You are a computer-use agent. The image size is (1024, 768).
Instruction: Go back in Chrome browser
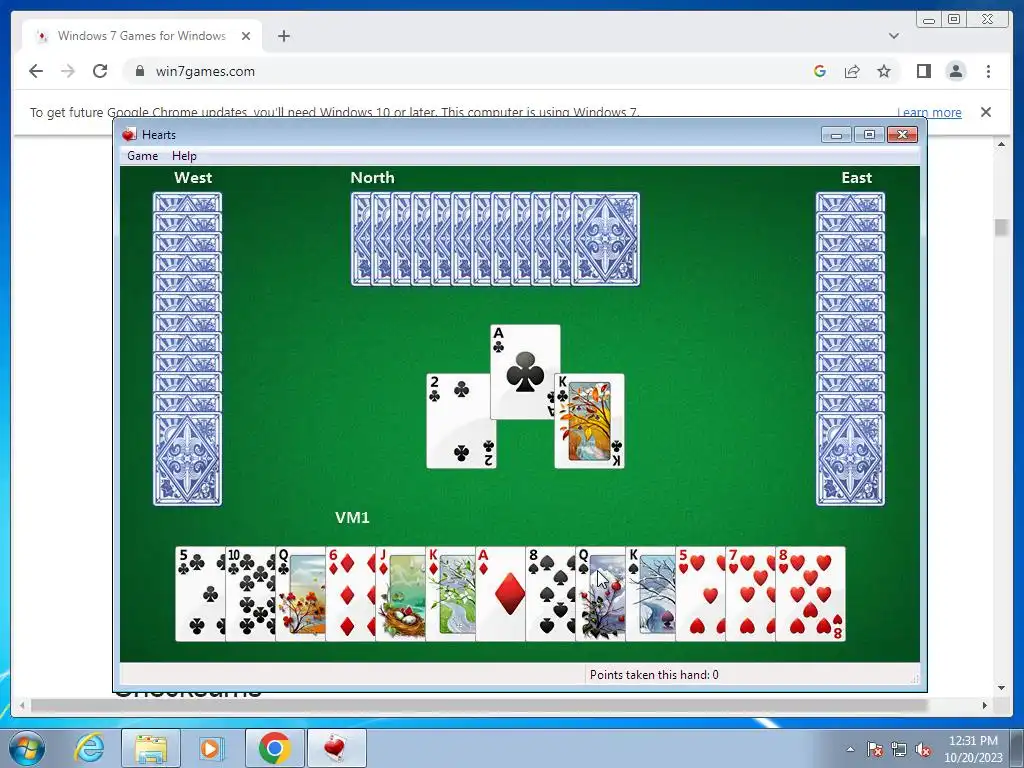pyautogui.click(x=36, y=71)
